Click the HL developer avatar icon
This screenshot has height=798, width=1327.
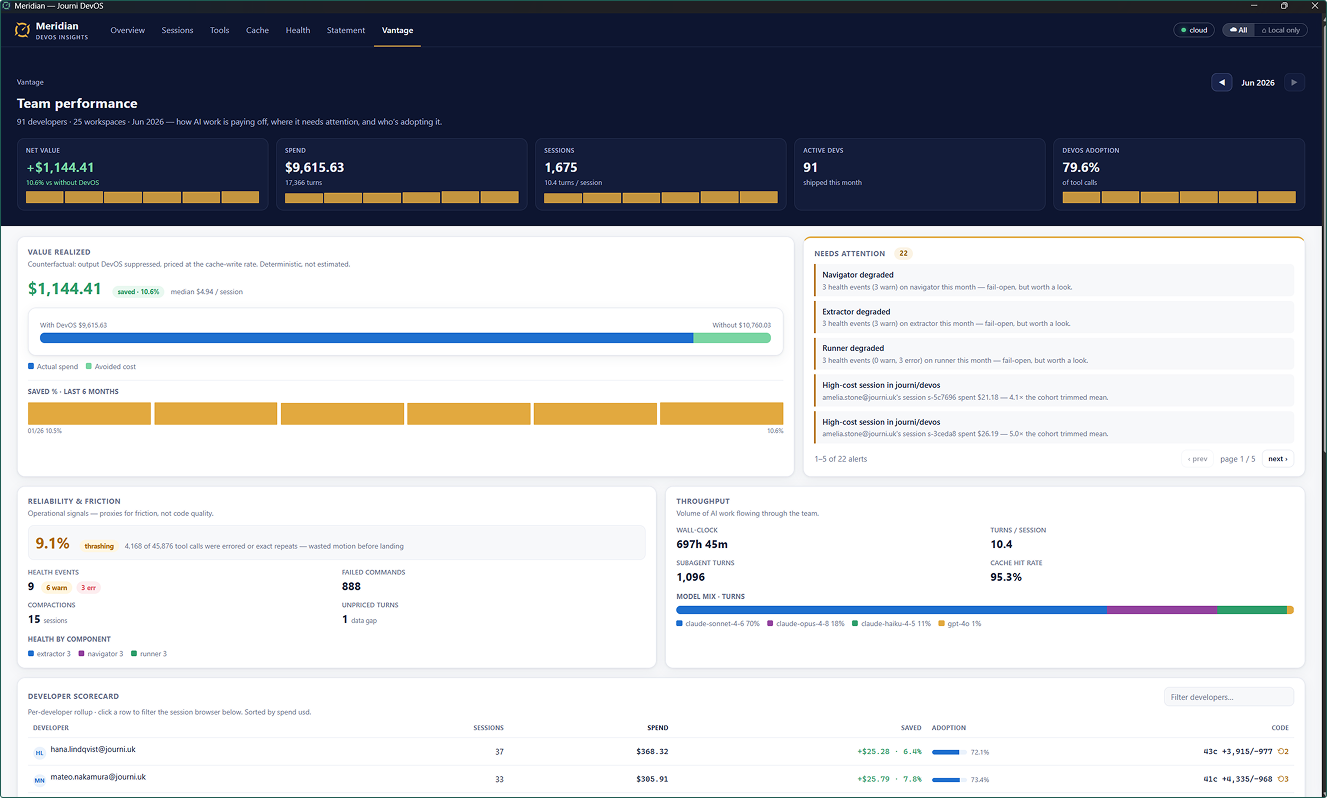39,753
